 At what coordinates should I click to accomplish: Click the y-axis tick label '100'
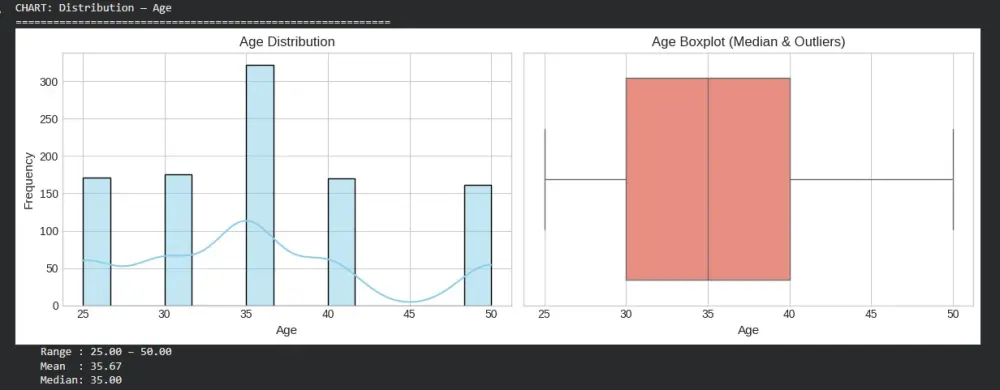point(49,231)
